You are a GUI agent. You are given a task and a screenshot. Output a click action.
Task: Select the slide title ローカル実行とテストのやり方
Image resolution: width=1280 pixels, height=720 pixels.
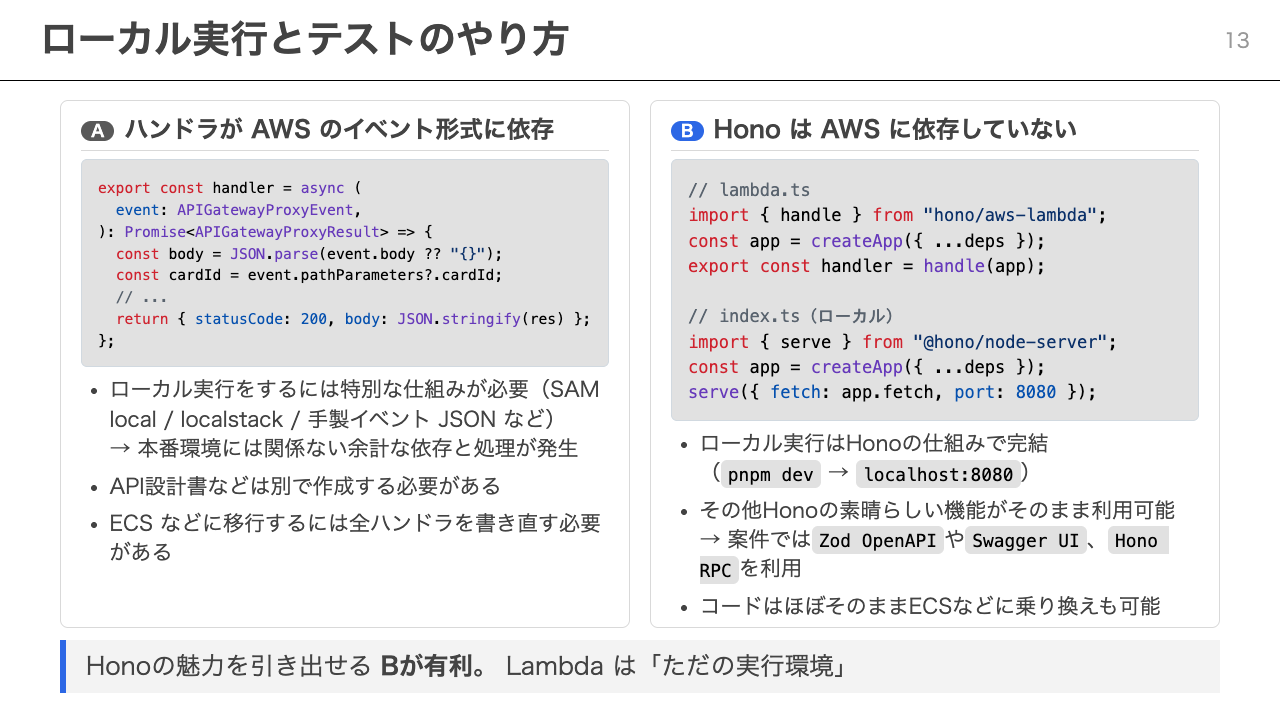click(x=305, y=40)
